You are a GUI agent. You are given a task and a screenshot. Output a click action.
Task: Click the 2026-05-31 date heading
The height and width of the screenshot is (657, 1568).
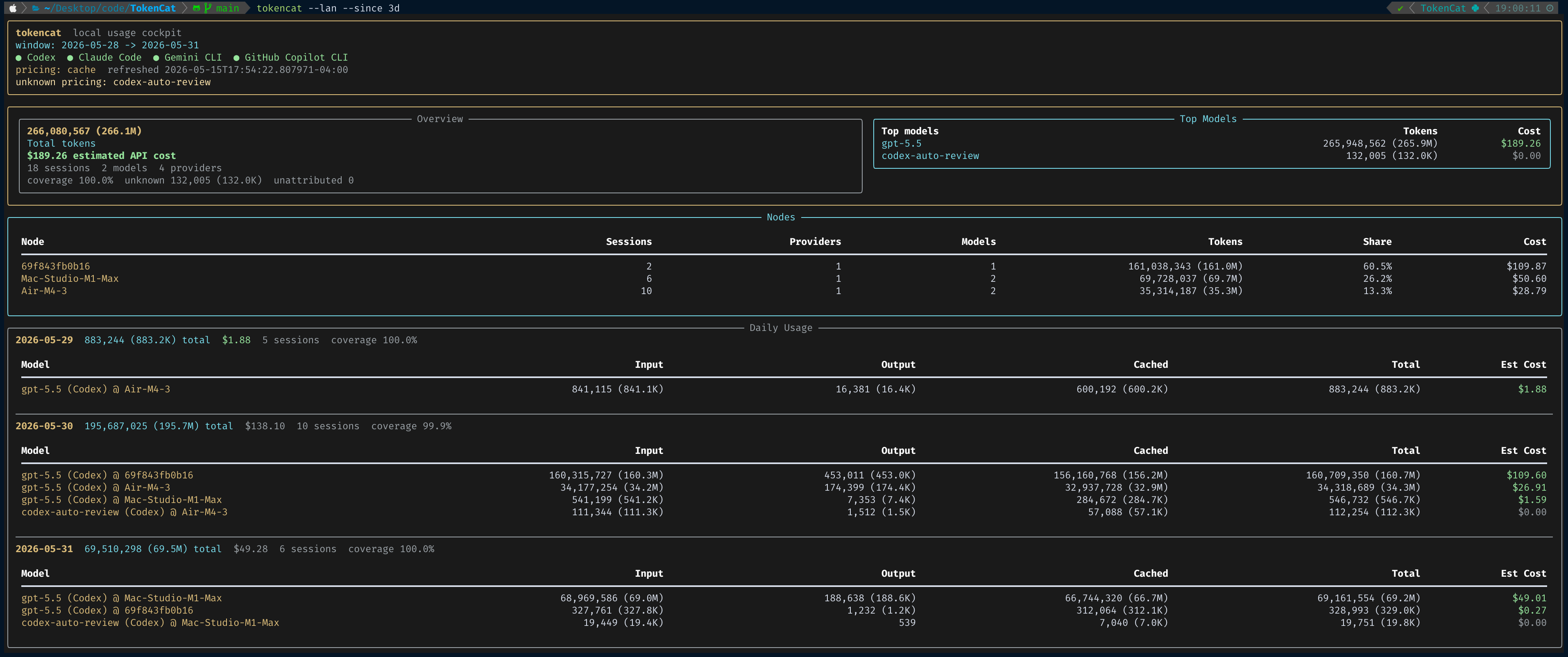[44, 548]
